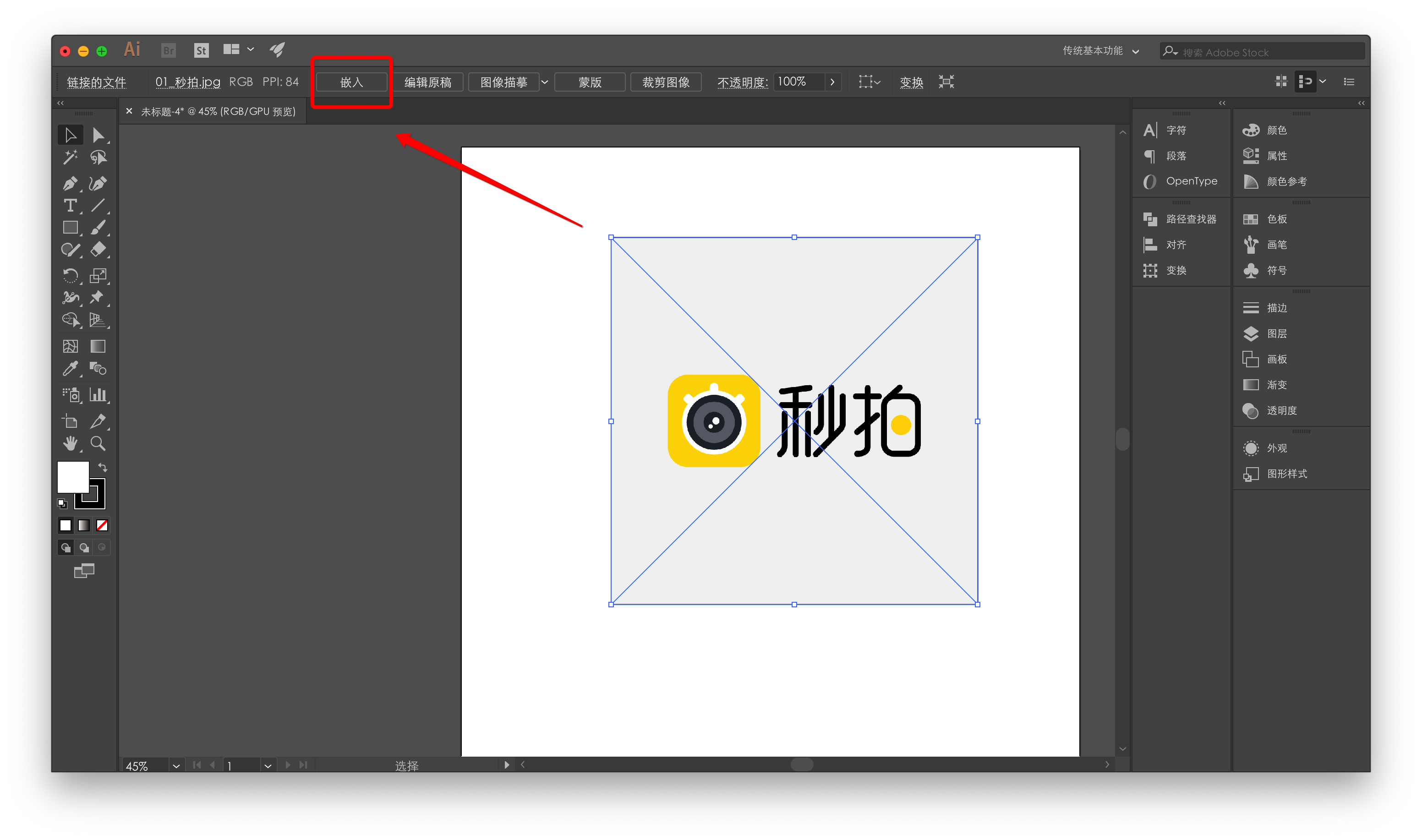Select the Type tool
This screenshot has width=1422, height=840.
tap(70, 206)
